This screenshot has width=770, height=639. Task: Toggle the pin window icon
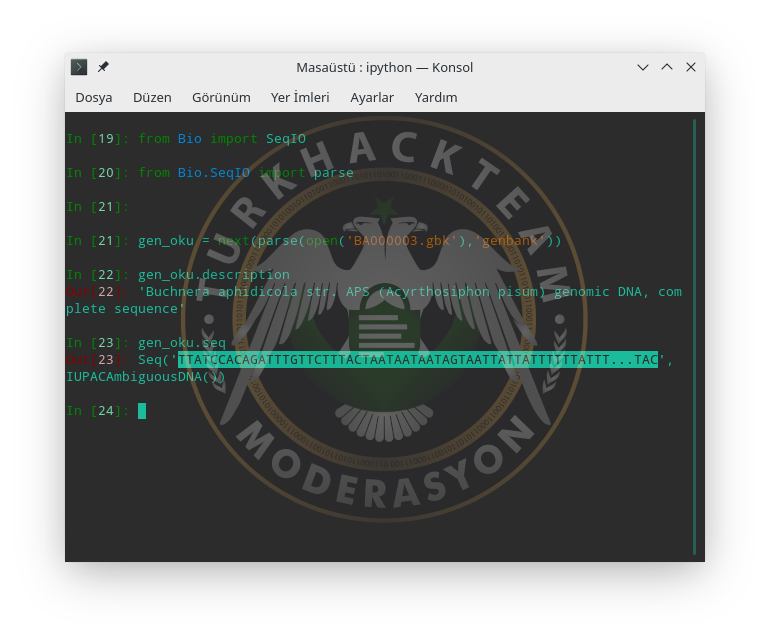pos(103,67)
